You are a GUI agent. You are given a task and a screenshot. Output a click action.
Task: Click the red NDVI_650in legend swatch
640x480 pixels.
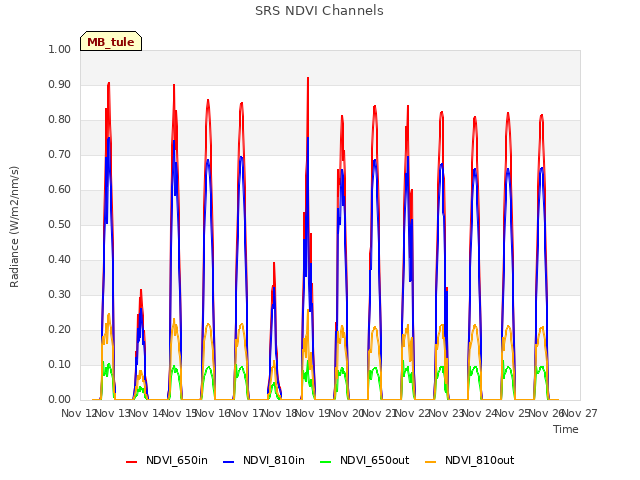point(131,462)
